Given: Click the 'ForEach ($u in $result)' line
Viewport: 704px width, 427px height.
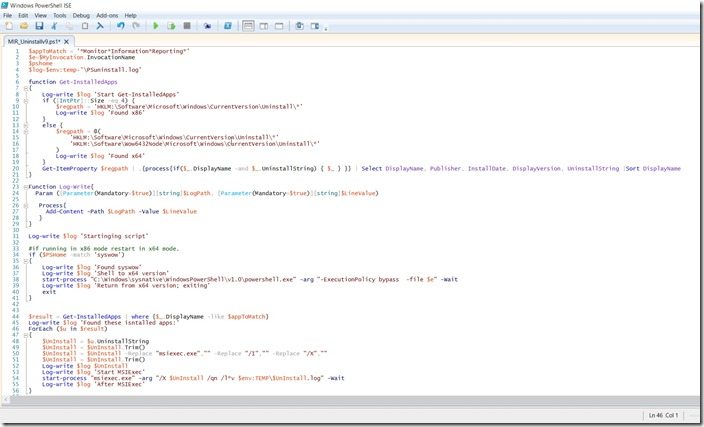Looking at the screenshot, I should coord(68,329).
